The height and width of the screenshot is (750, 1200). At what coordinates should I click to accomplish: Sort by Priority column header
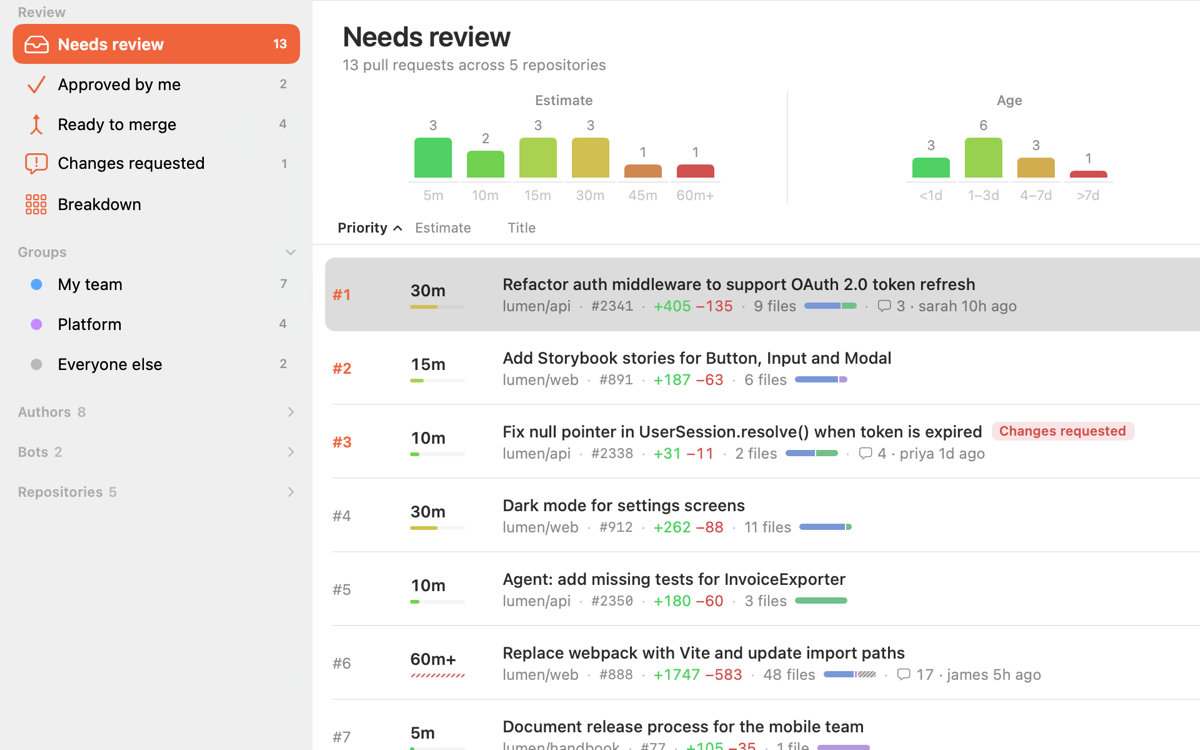[369, 228]
